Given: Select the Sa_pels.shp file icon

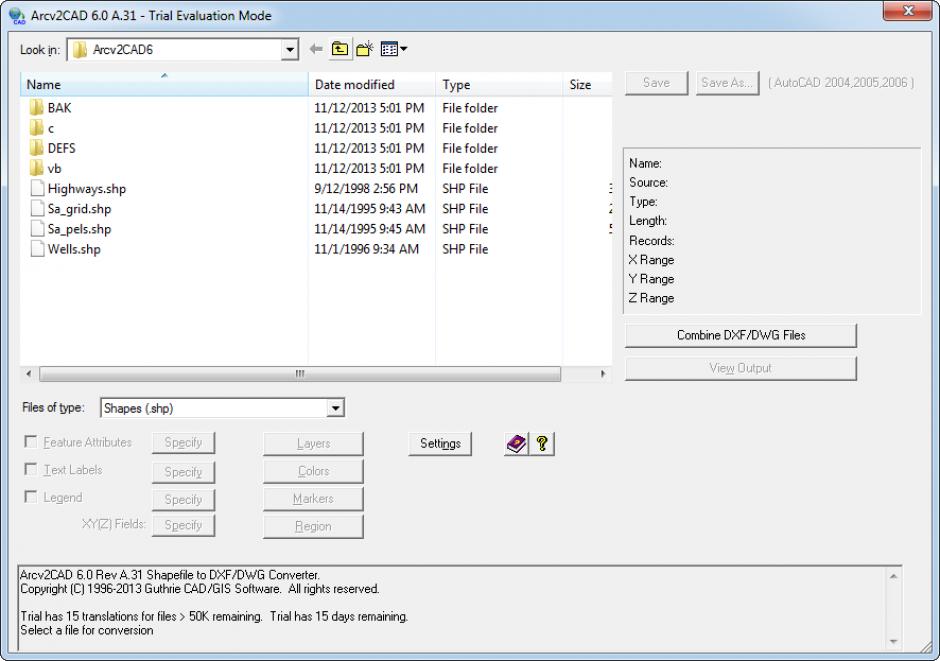Looking at the screenshot, I should 37,229.
